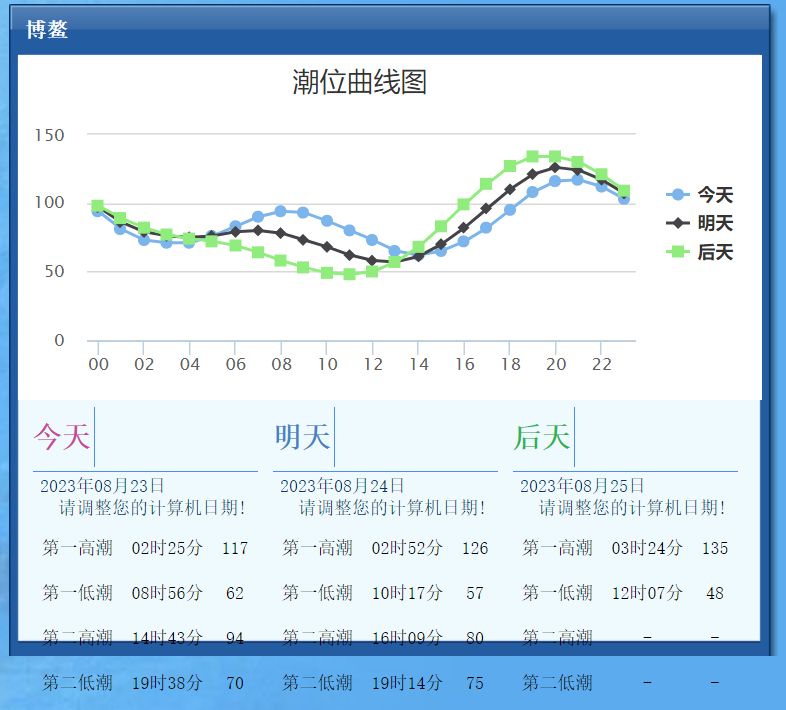Click 后天 first high tide time 03时24分
The width and height of the screenshot is (786, 710).
click(647, 548)
